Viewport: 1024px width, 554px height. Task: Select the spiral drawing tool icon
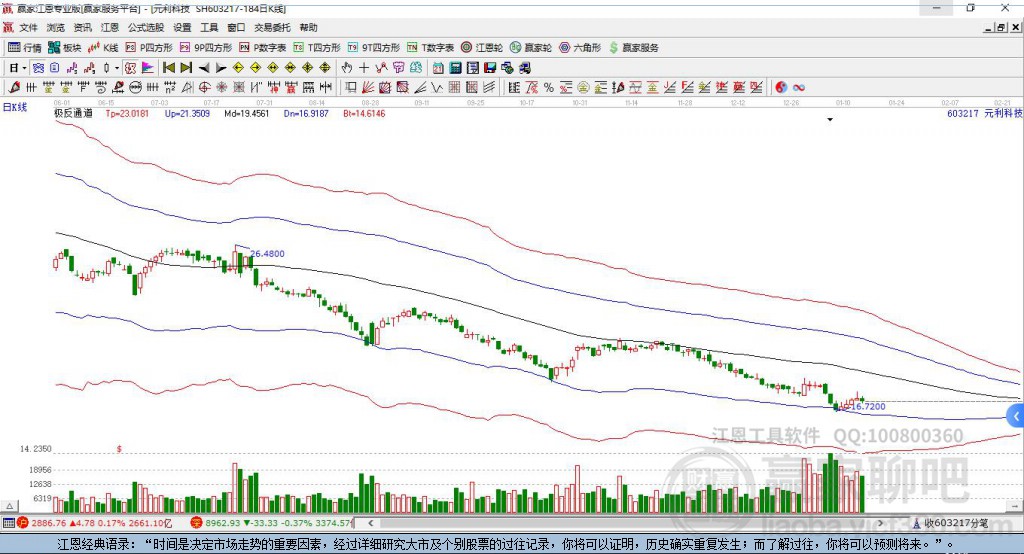click(x=101, y=88)
